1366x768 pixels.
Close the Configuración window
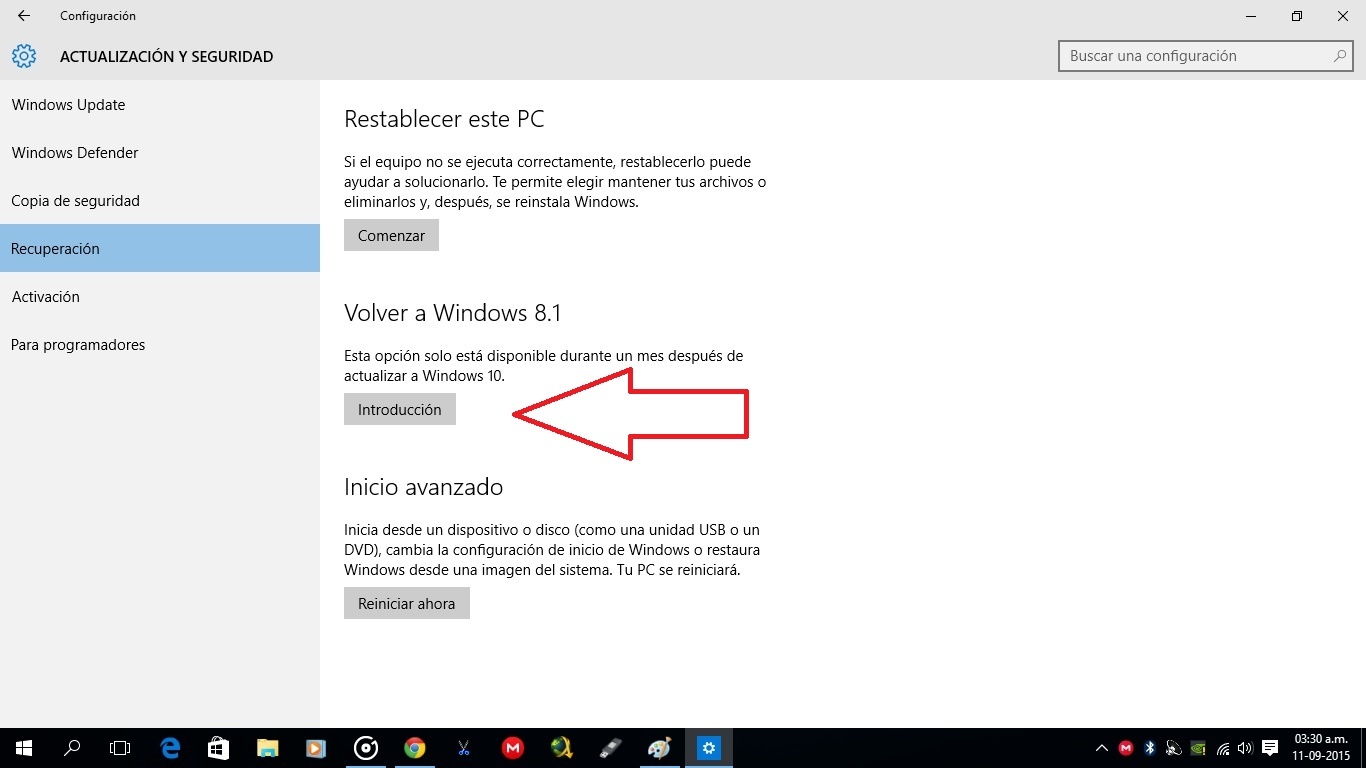[x=1343, y=16]
